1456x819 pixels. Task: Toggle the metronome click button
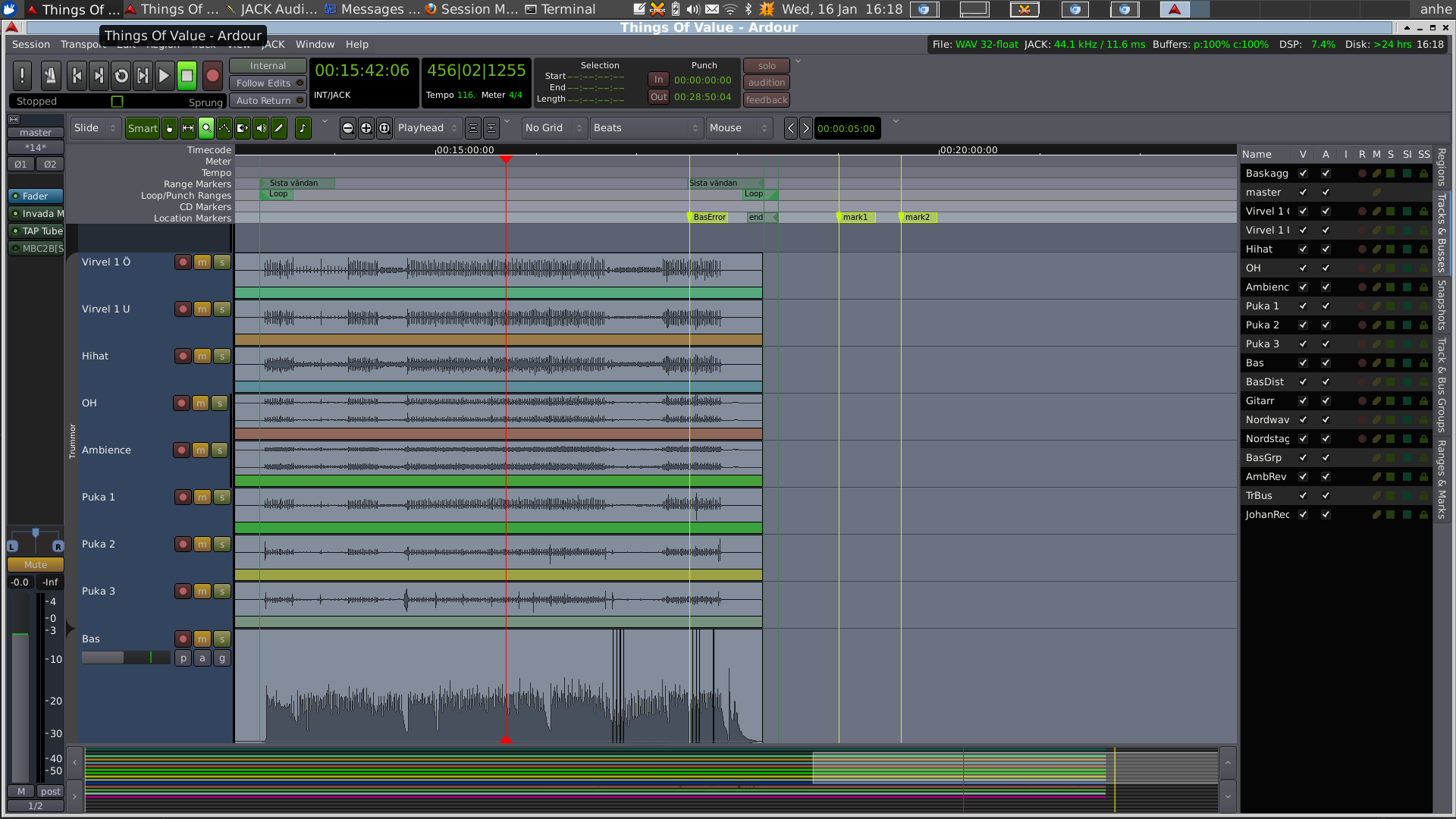coord(50,76)
